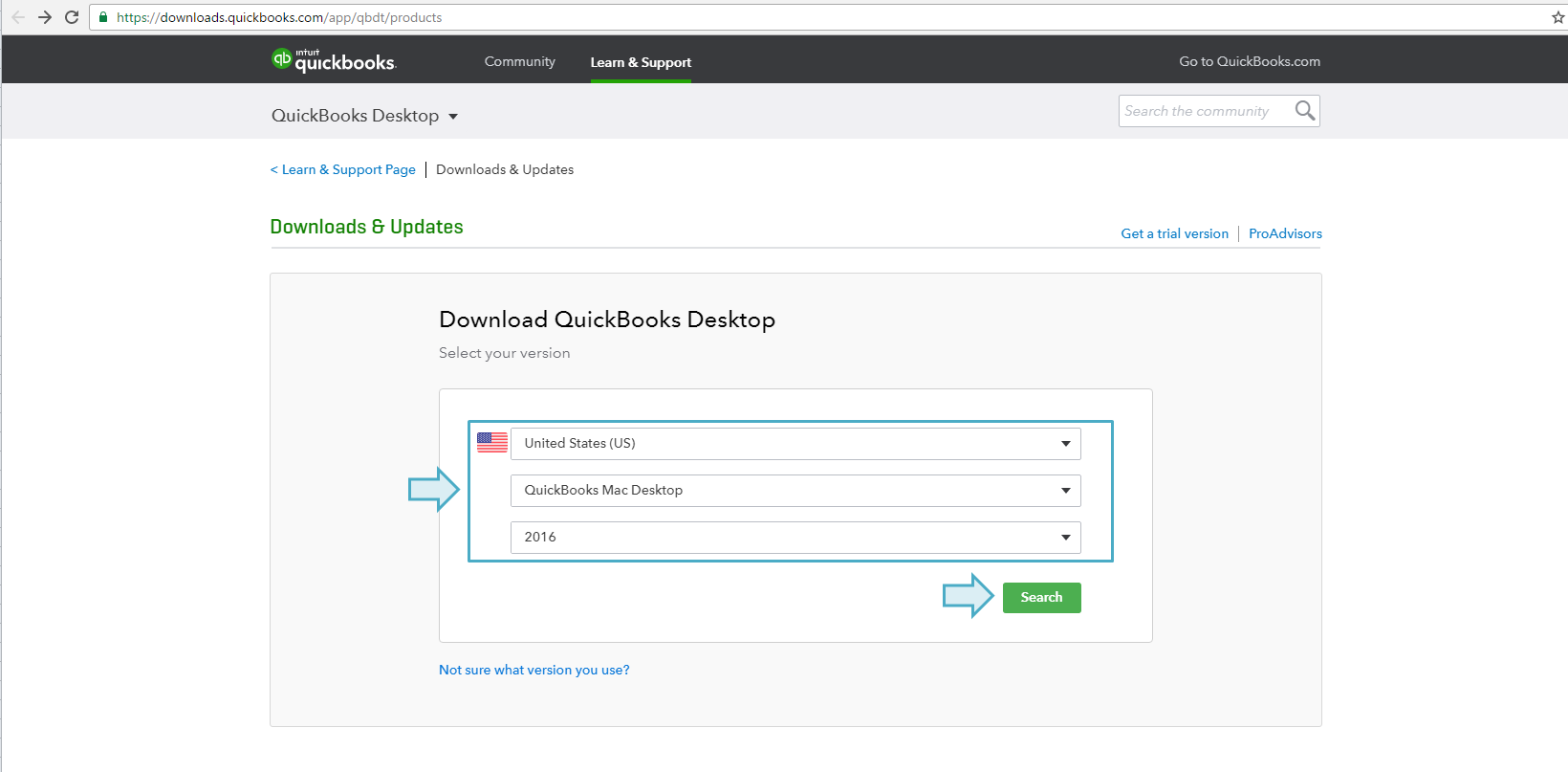Open the ProAdvisors link

click(x=1285, y=233)
